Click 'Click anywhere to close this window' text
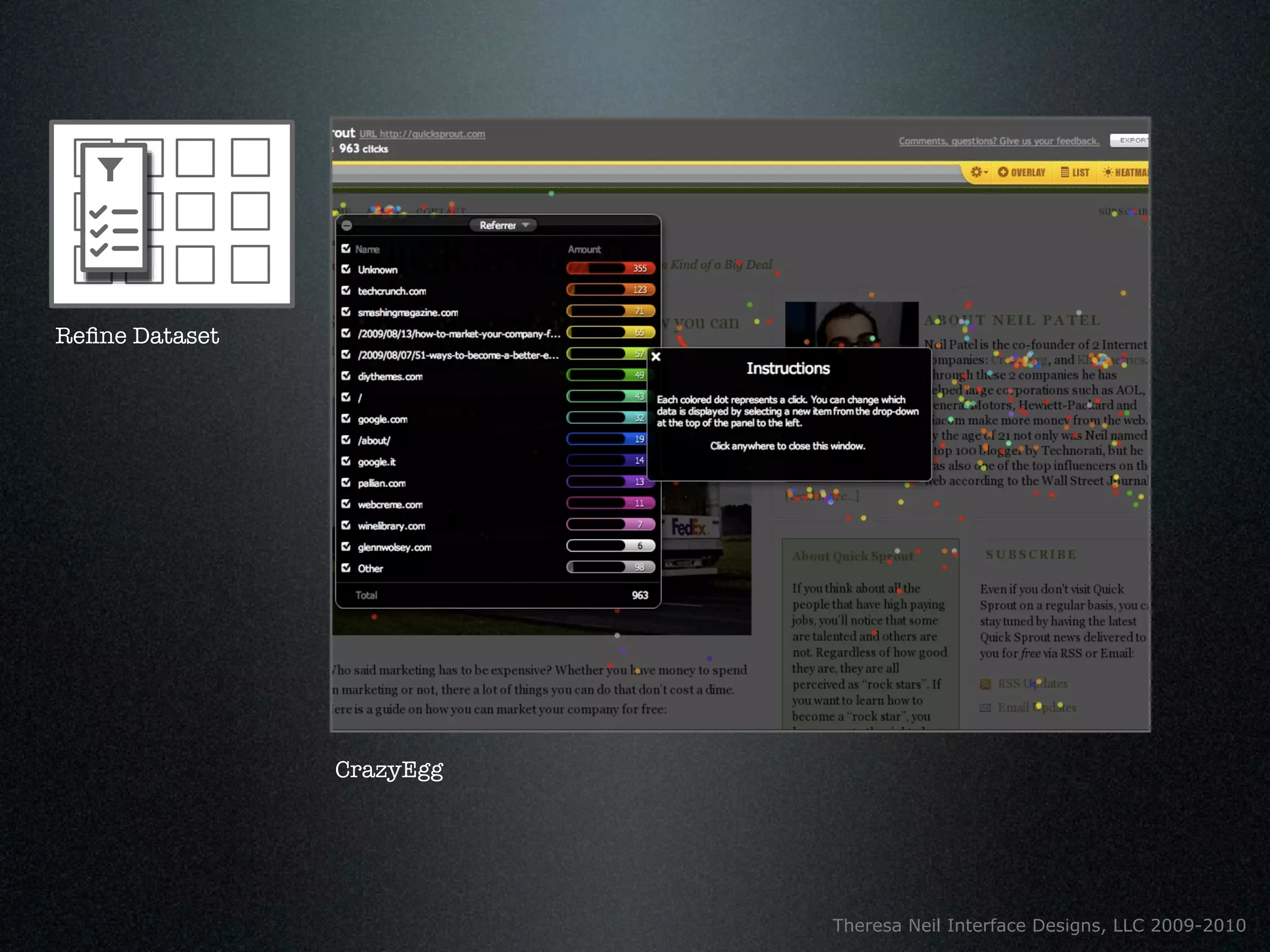The image size is (1270, 952). [x=788, y=446]
